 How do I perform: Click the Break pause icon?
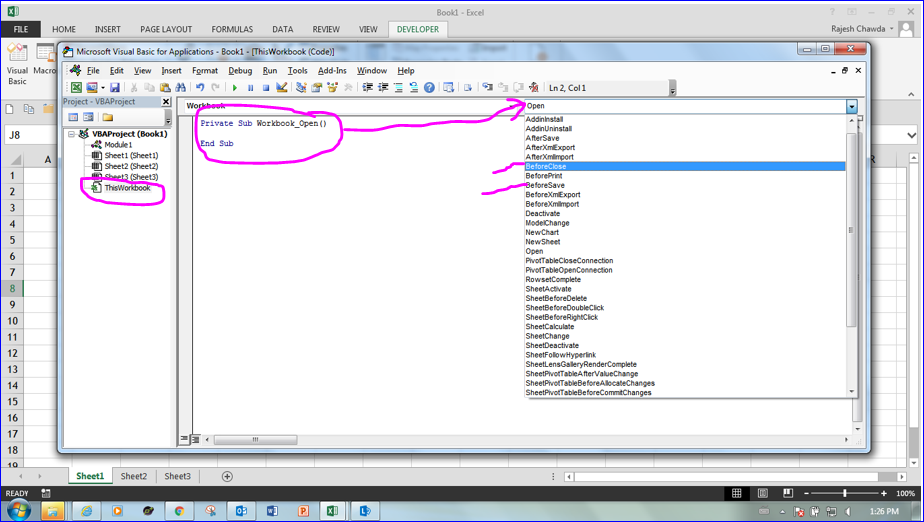[x=250, y=88]
